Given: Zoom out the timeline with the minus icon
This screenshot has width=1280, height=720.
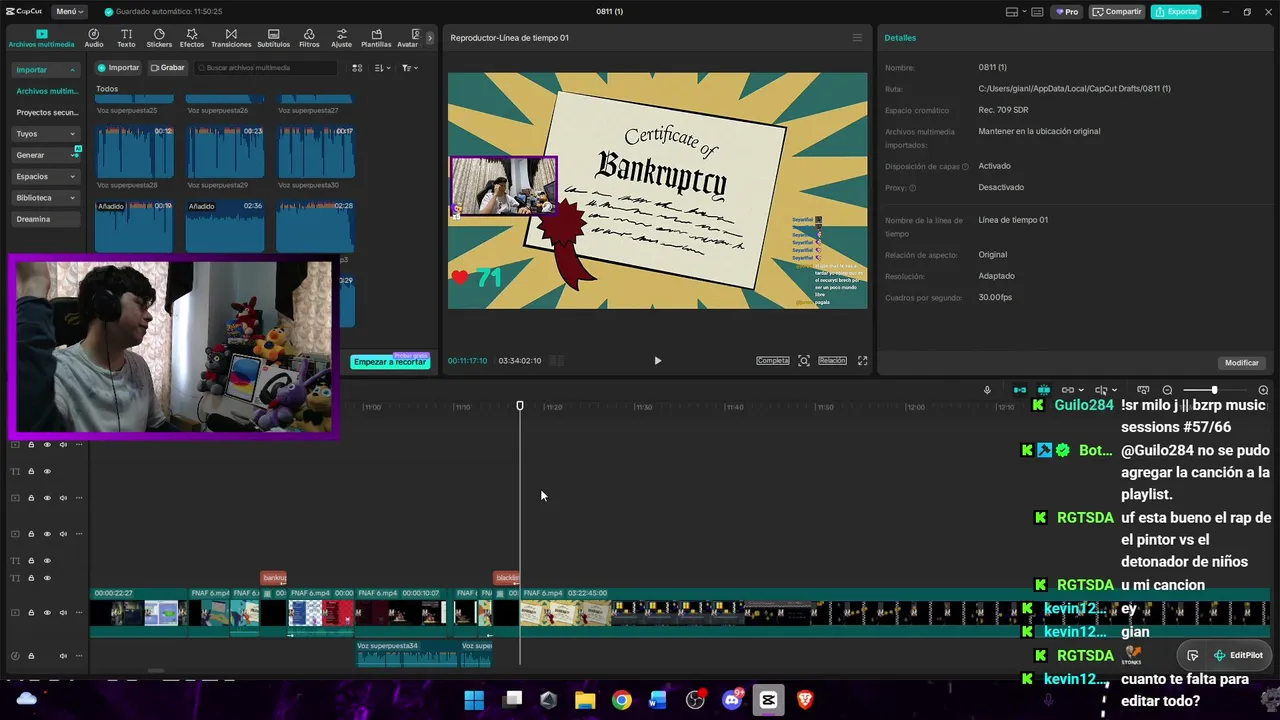Looking at the screenshot, I should pos(1167,390).
